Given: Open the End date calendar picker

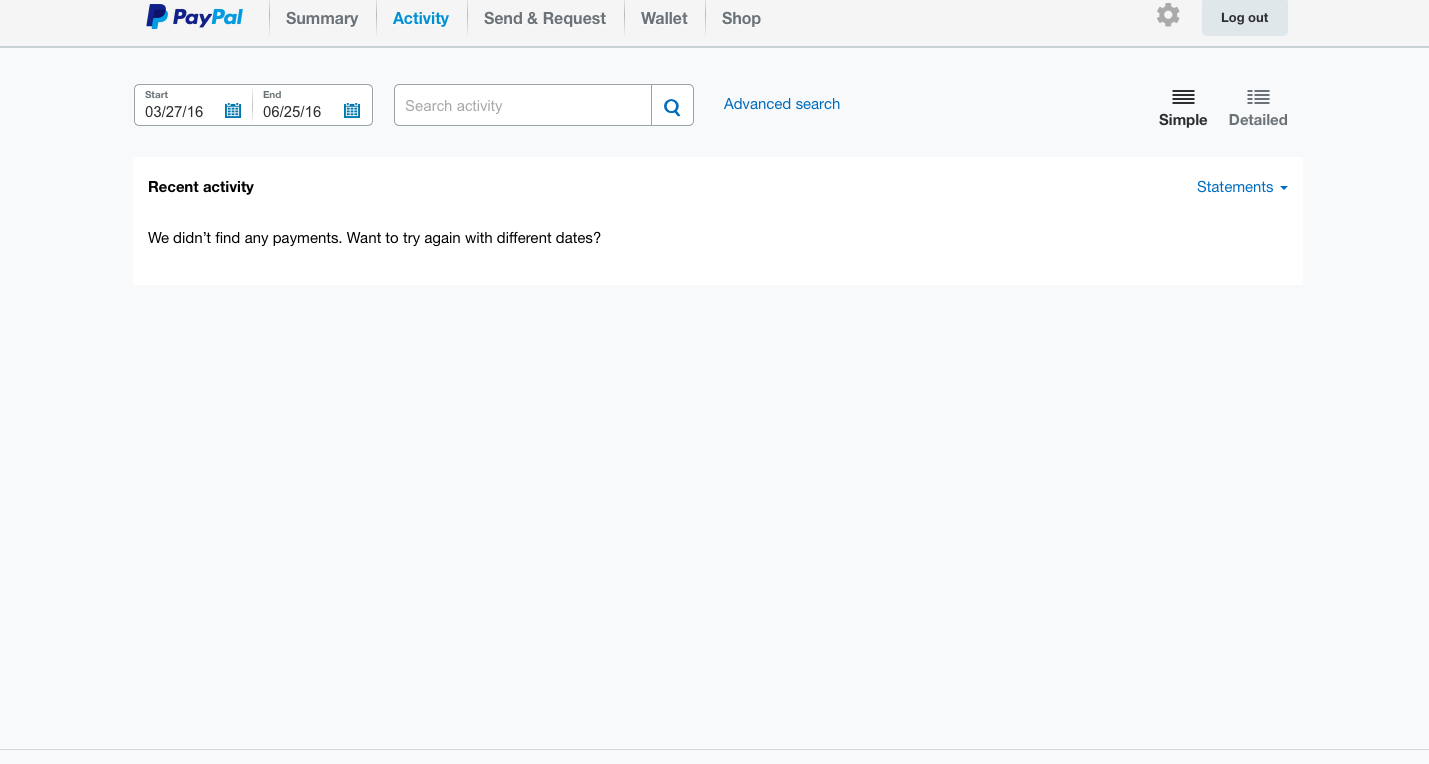Looking at the screenshot, I should (x=352, y=111).
